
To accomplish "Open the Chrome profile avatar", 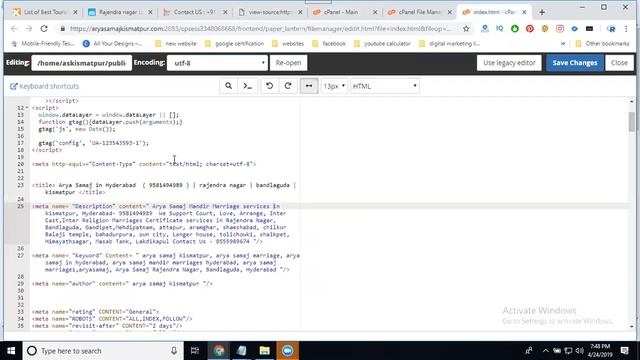I will [611, 29].
